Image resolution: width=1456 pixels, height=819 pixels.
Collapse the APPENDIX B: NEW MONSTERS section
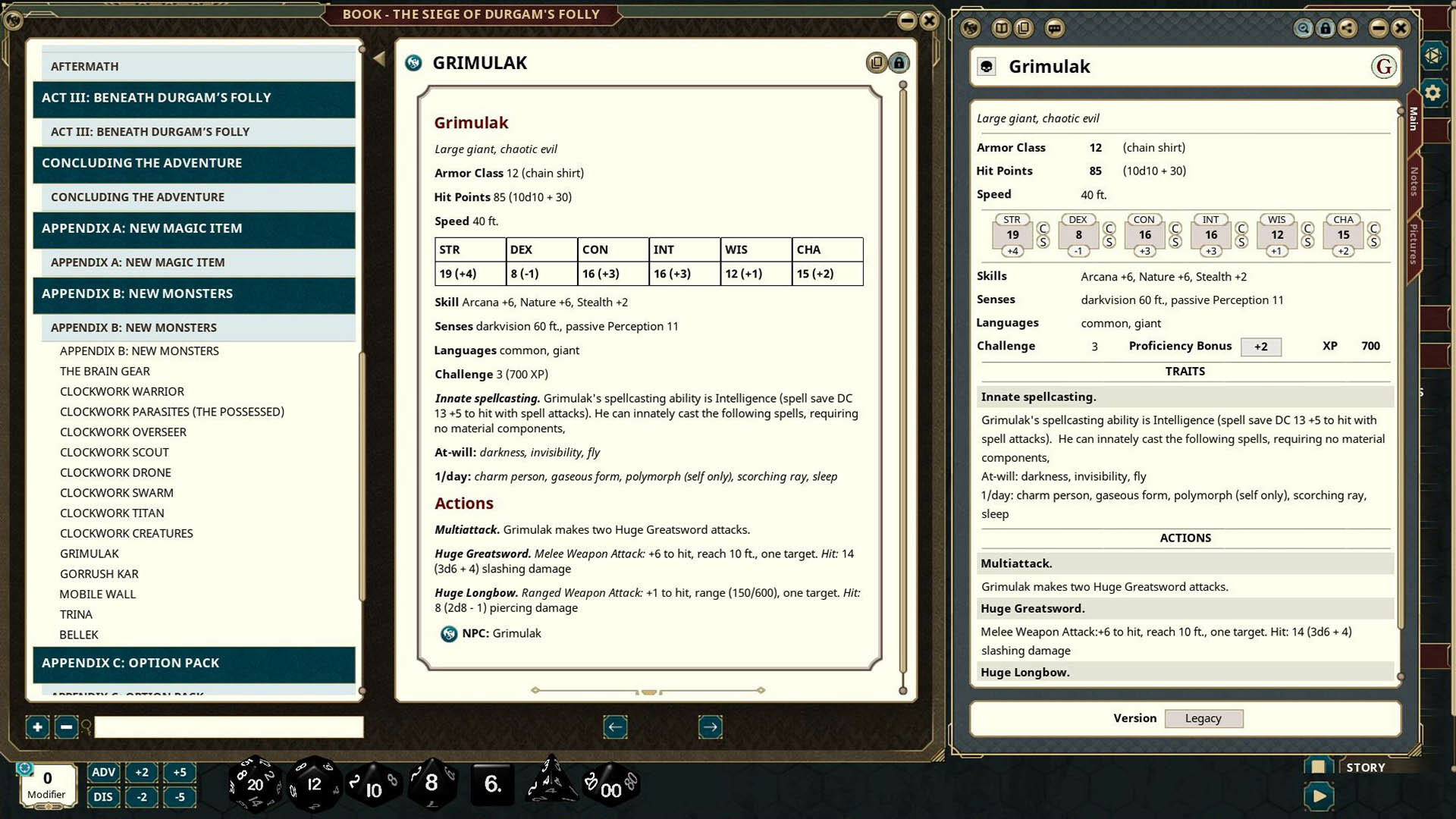(193, 295)
